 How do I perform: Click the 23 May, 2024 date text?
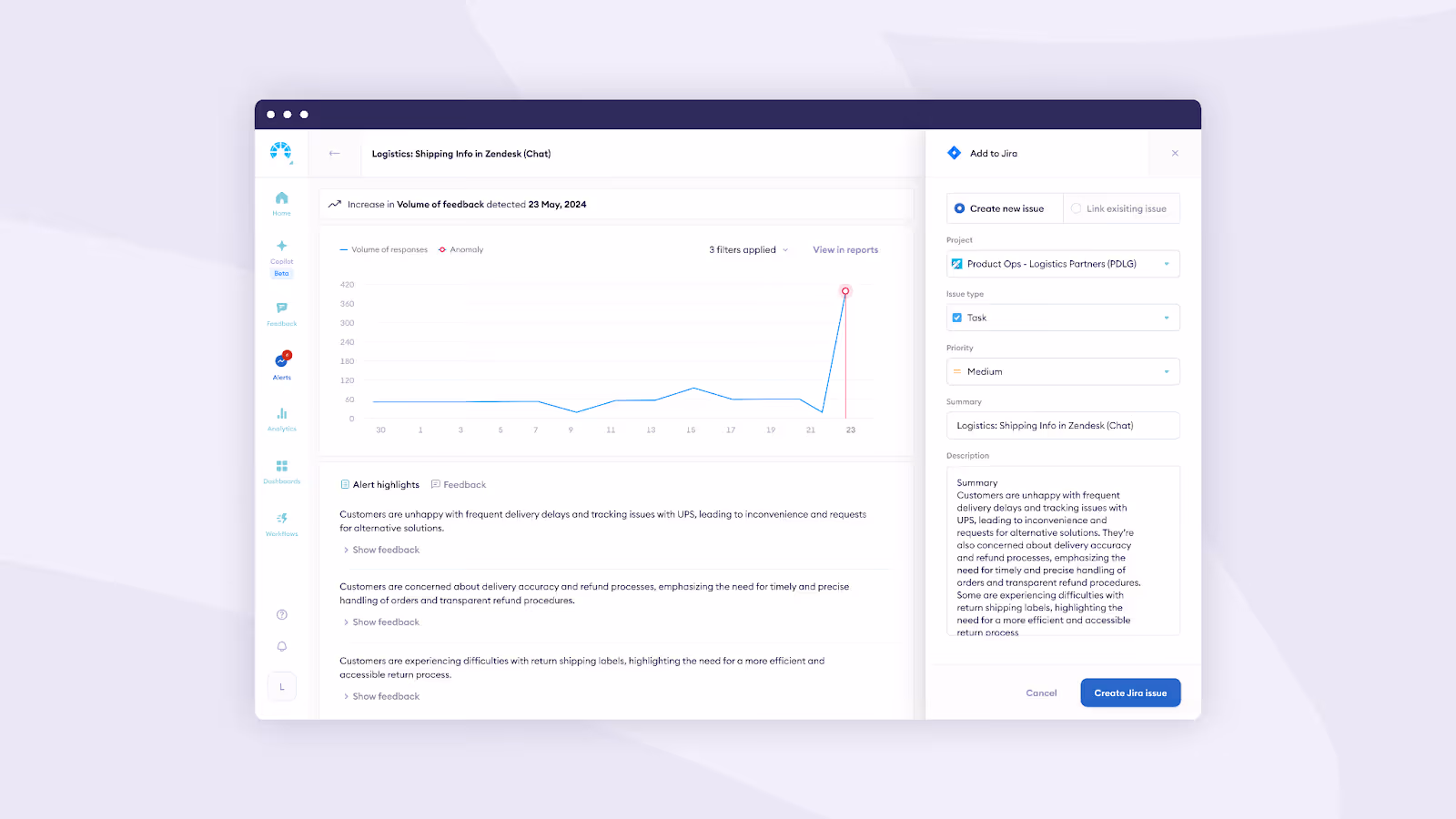pos(558,205)
